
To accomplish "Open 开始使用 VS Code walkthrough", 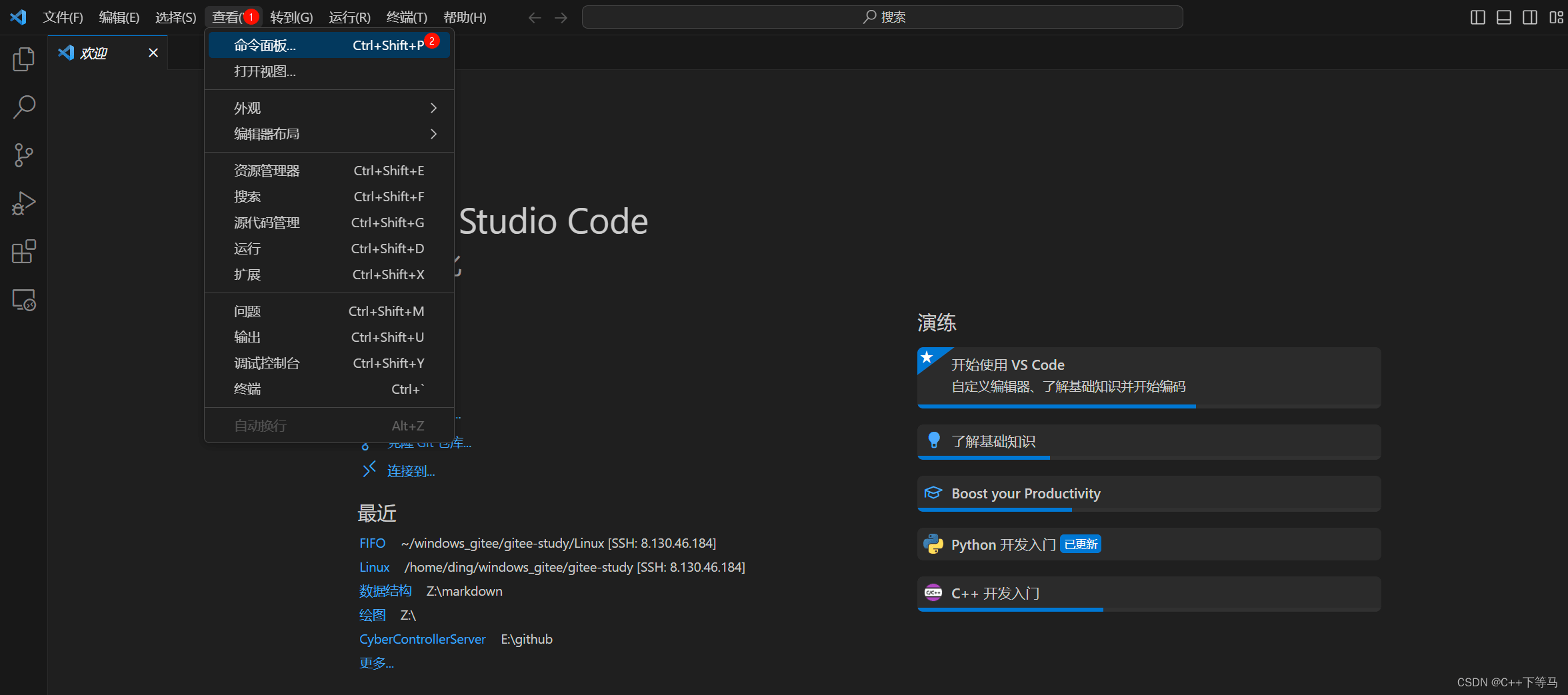I will click(x=1149, y=377).
